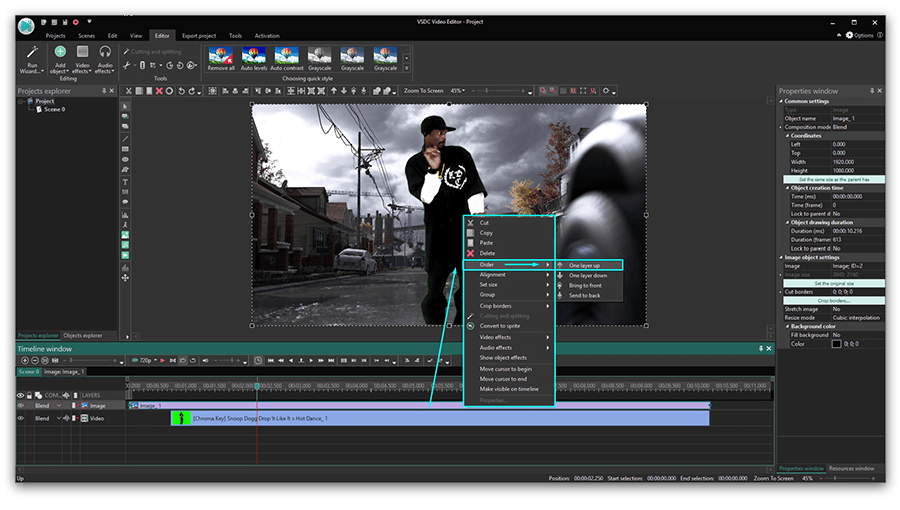Collapse the Coordinates section in Properties

coord(788,136)
